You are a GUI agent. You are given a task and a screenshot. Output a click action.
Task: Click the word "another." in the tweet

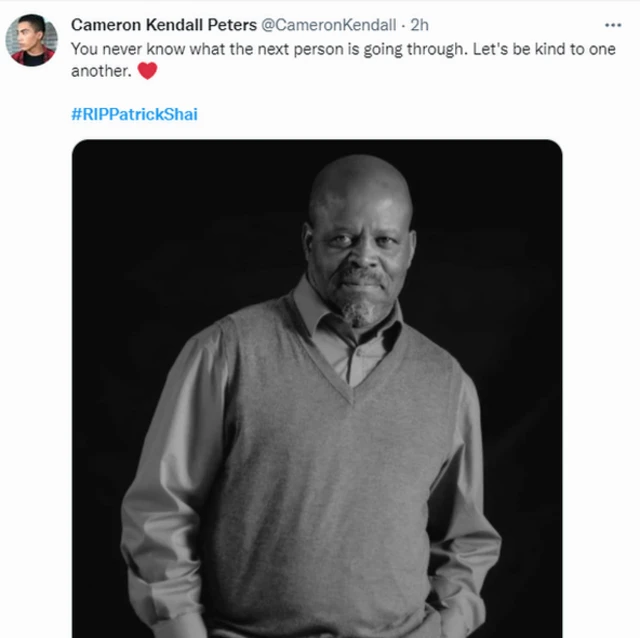coord(99,71)
